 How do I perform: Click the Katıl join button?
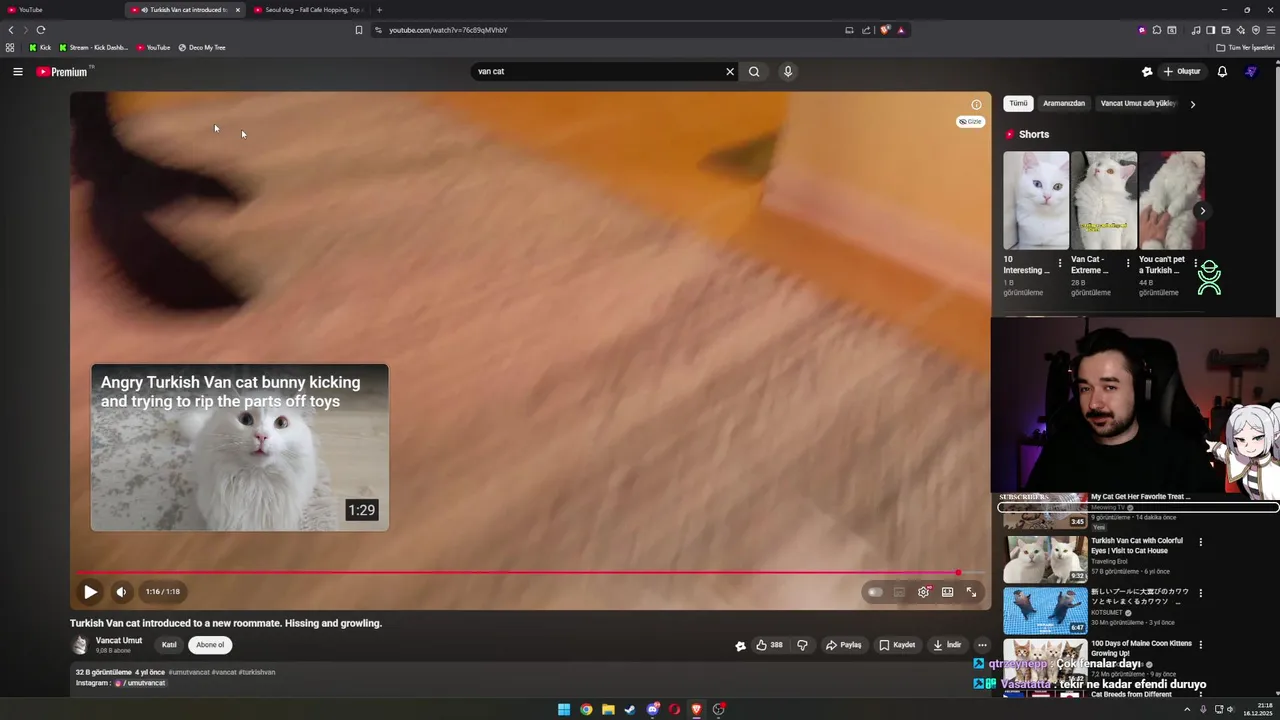(169, 645)
